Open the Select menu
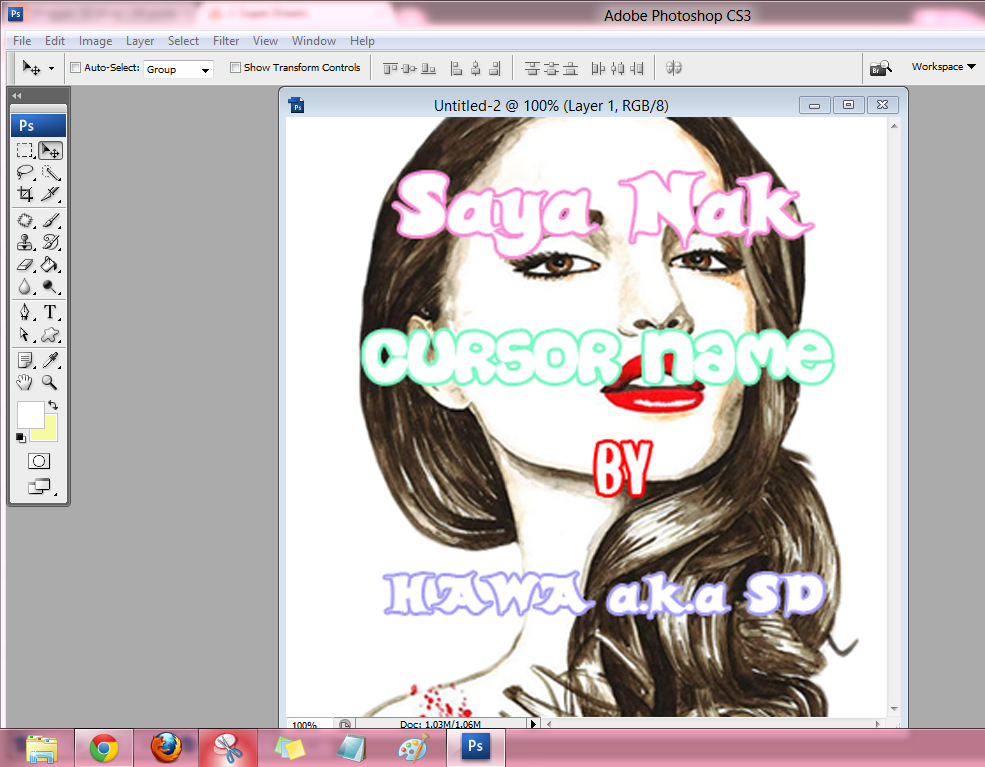The width and height of the screenshot is (985, 767). (x=183, y=41)
